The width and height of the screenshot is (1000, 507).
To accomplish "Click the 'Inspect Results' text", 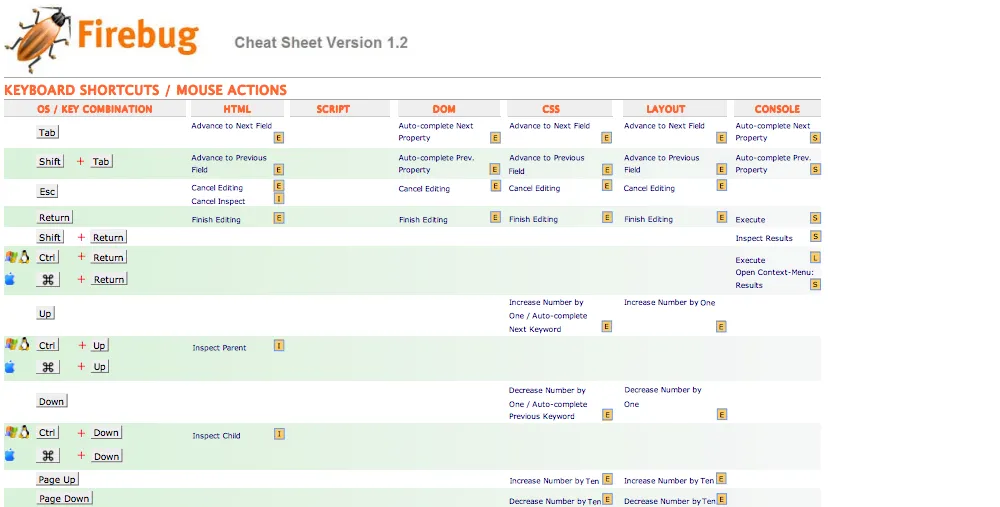I will click(764, 238).
